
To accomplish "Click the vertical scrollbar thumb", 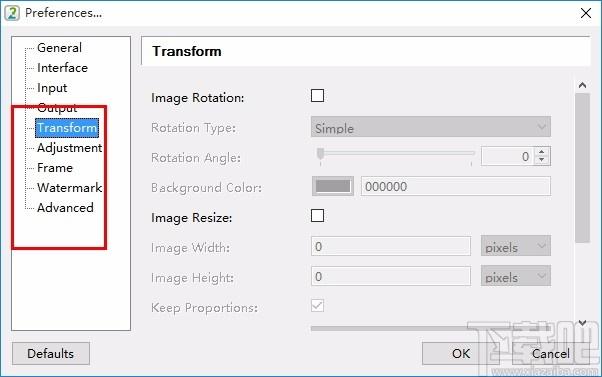I will coord(582,168).
